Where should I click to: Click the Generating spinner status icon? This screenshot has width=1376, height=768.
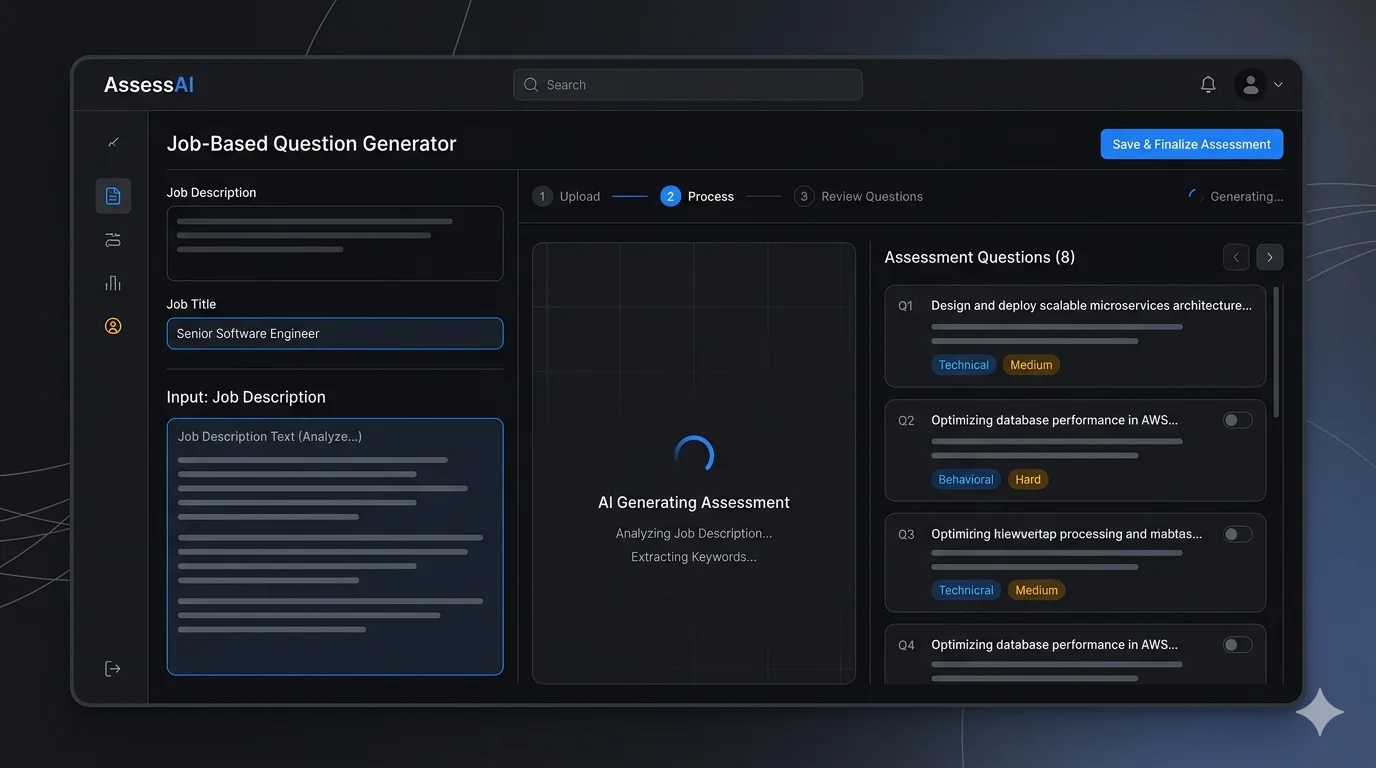[1195, 196]
